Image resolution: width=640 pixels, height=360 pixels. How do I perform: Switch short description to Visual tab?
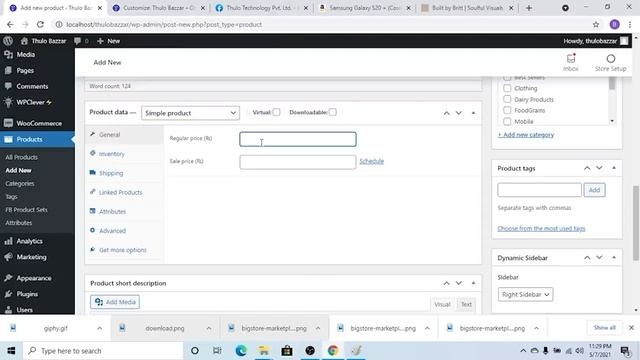442,304
